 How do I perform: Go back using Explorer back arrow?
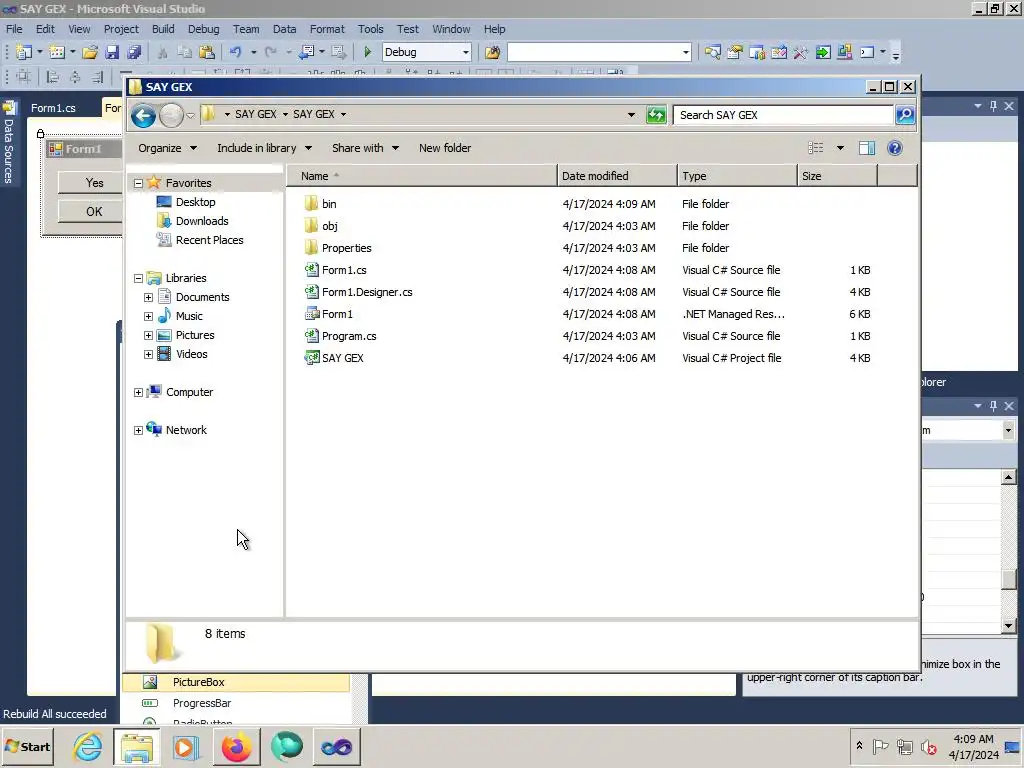(x=144, y=116)
